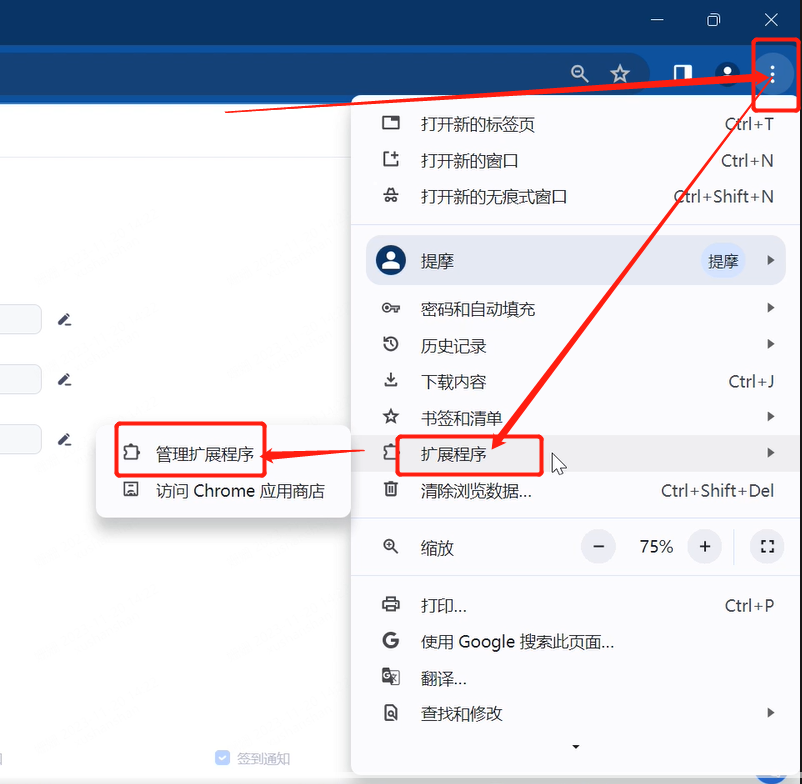This screenshot has width=802, height=784.
Task: Click the menu scroll-down arrow at bottom
Action: [576, 747]
